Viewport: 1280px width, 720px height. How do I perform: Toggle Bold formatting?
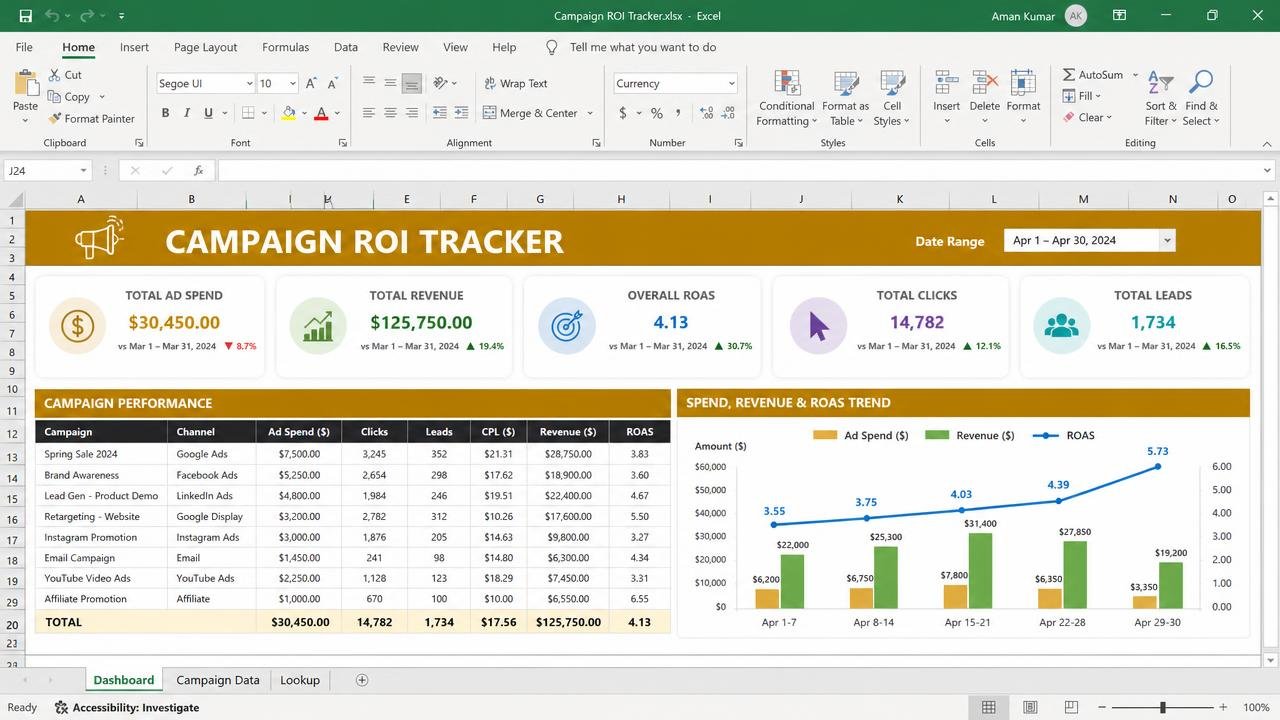pyautogui.click(x=165, y=113)
